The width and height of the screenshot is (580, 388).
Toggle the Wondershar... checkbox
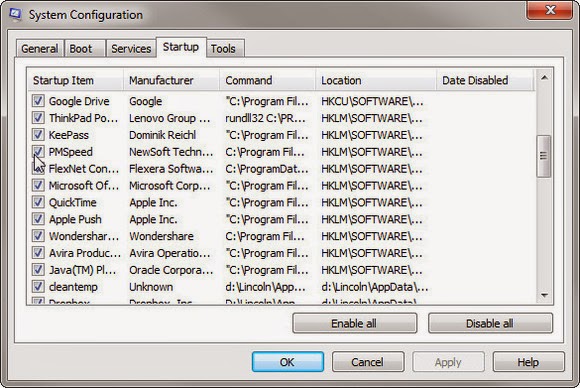[38, 236]
